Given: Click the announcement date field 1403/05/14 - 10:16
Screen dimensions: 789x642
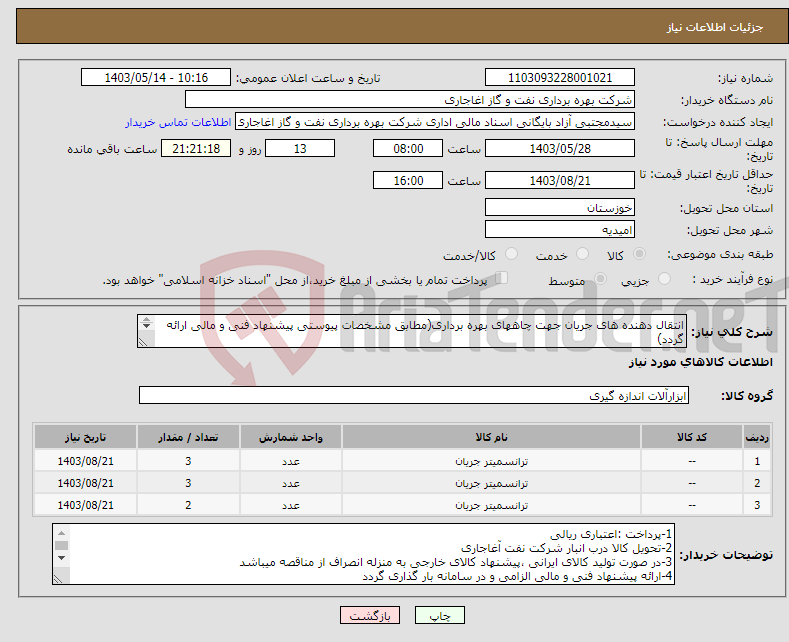Looking at the screenshot, I should pyautogui.click(x=155, y=77).
